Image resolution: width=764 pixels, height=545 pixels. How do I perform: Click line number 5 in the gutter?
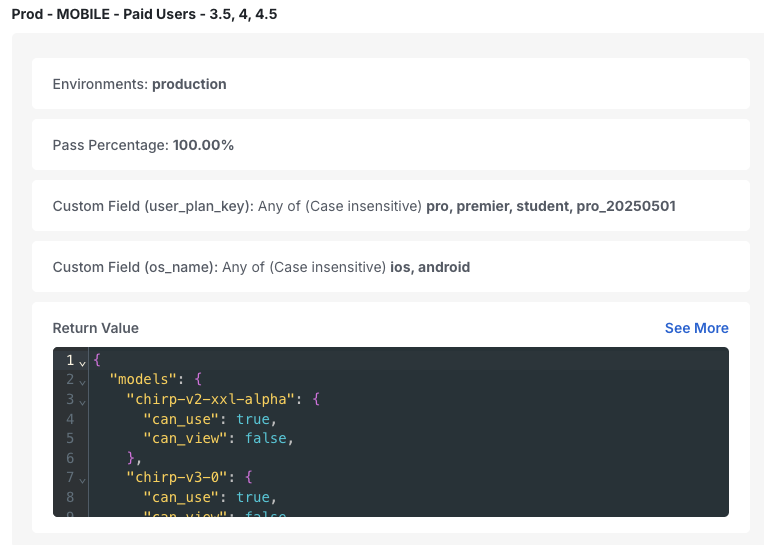coord(70,438)
